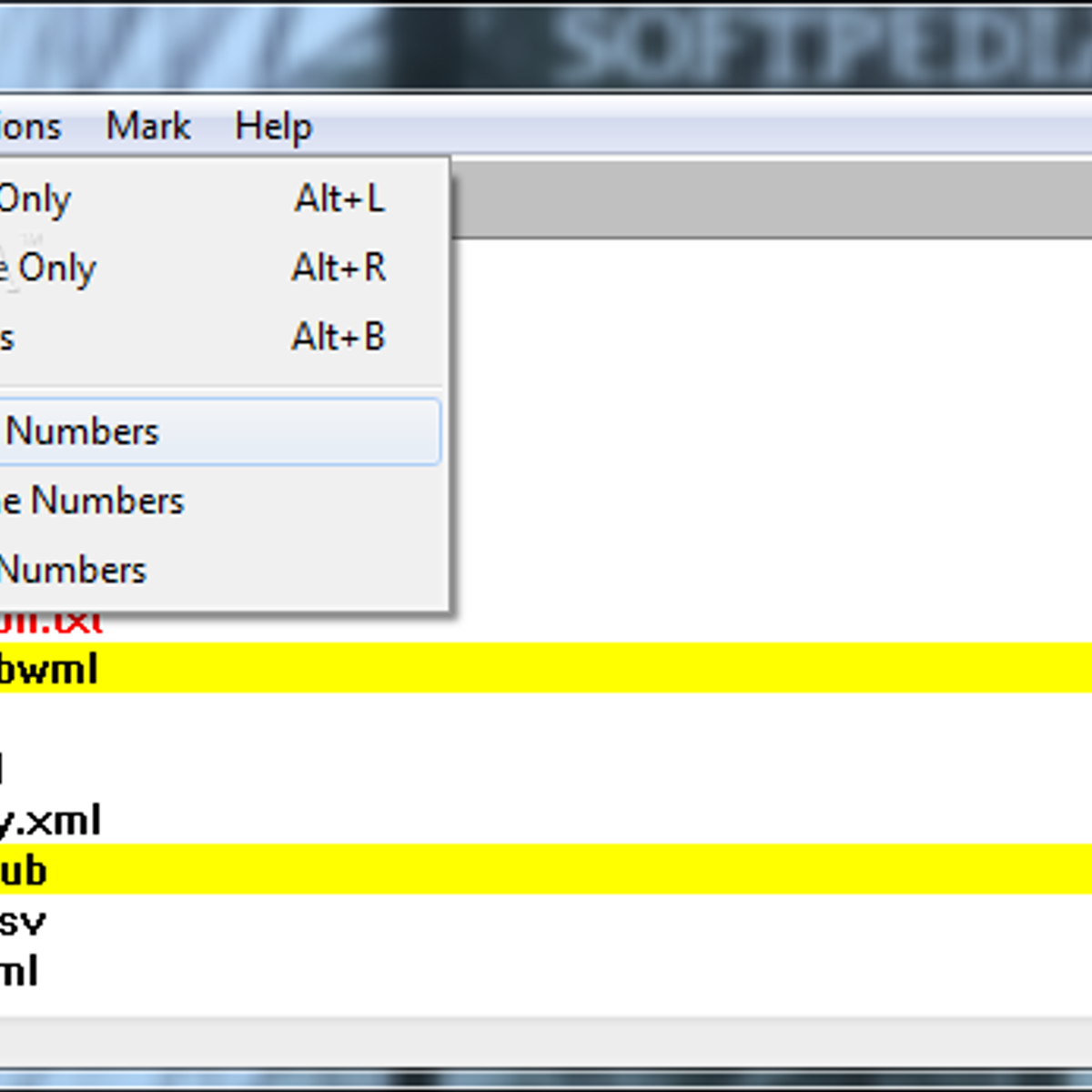
Task: Open the partially visible Options menu
Action: 27,126
